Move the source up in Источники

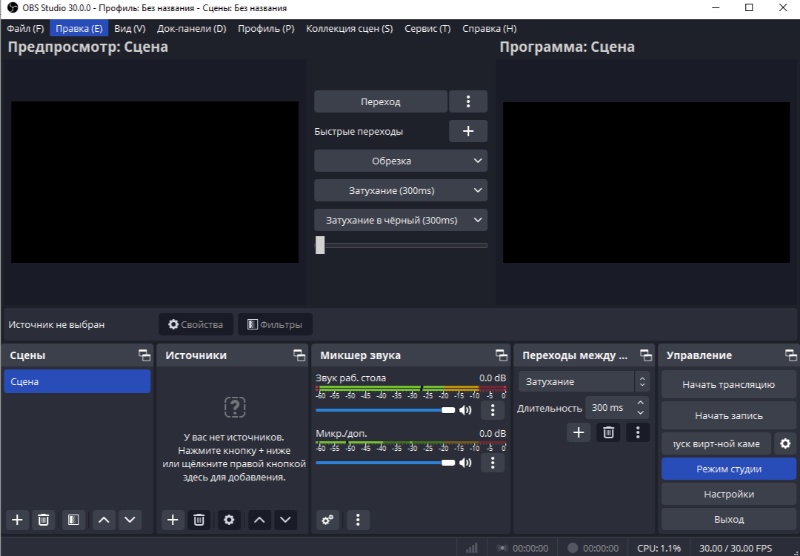click(259, 520)
